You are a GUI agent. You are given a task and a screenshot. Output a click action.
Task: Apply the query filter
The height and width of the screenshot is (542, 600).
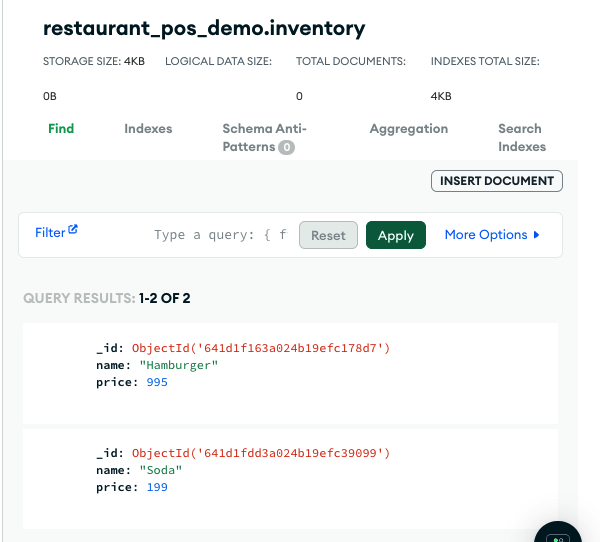click(x=396, y=235)
